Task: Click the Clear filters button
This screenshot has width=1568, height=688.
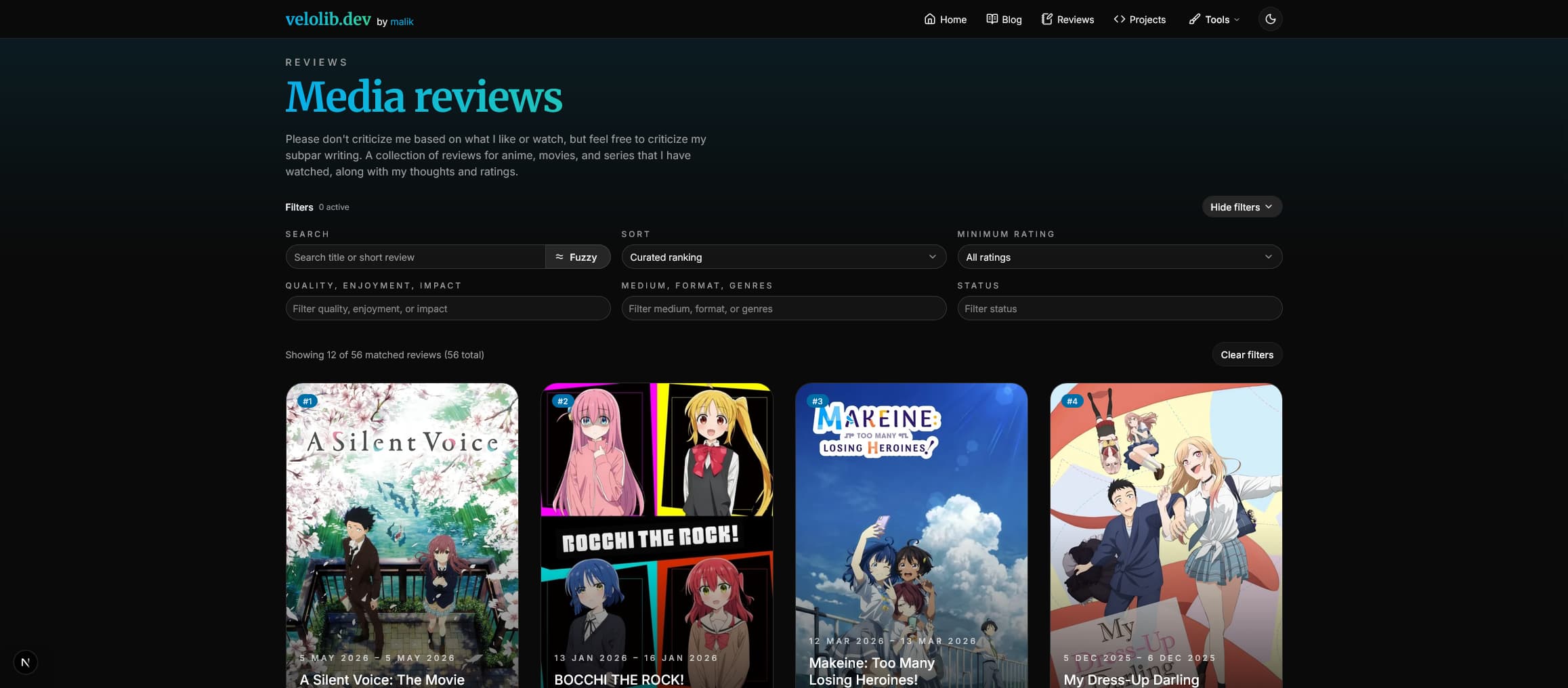Action: (1247, 354)
